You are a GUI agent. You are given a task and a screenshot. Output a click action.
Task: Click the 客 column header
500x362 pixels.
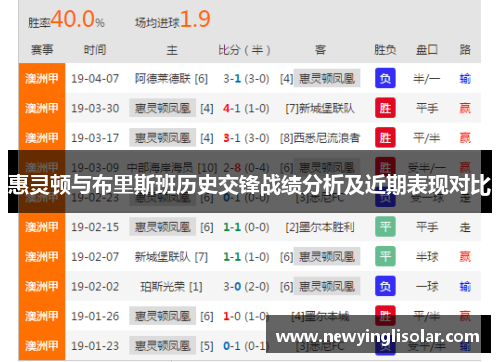click(x=320, y=50)
